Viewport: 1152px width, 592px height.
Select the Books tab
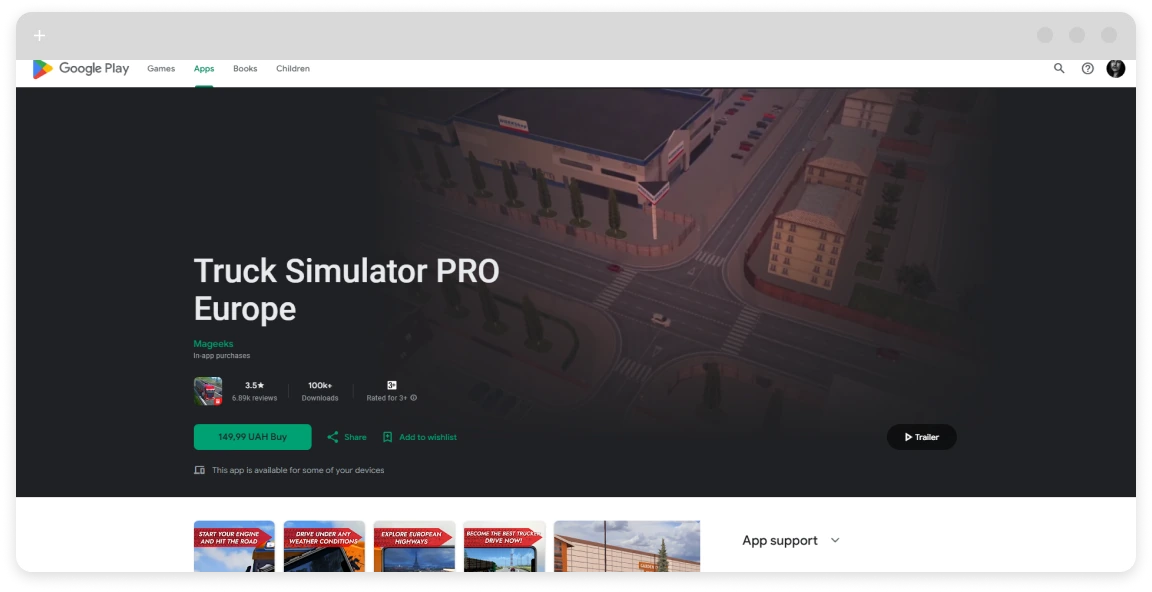point(245,69)
